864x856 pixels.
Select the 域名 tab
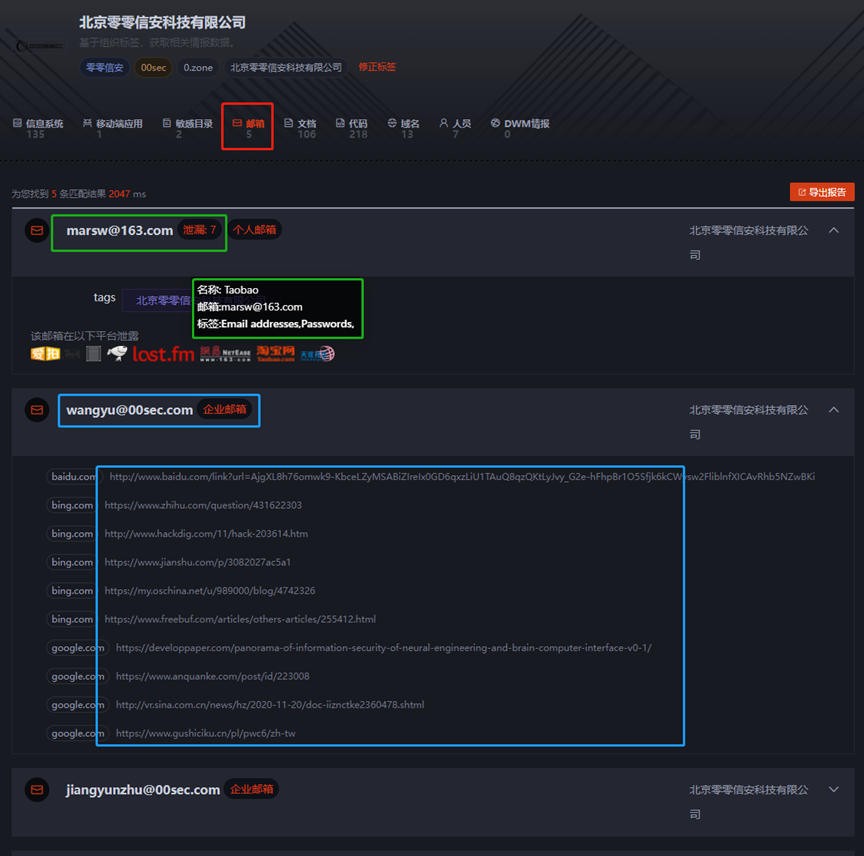click(404, 124)
